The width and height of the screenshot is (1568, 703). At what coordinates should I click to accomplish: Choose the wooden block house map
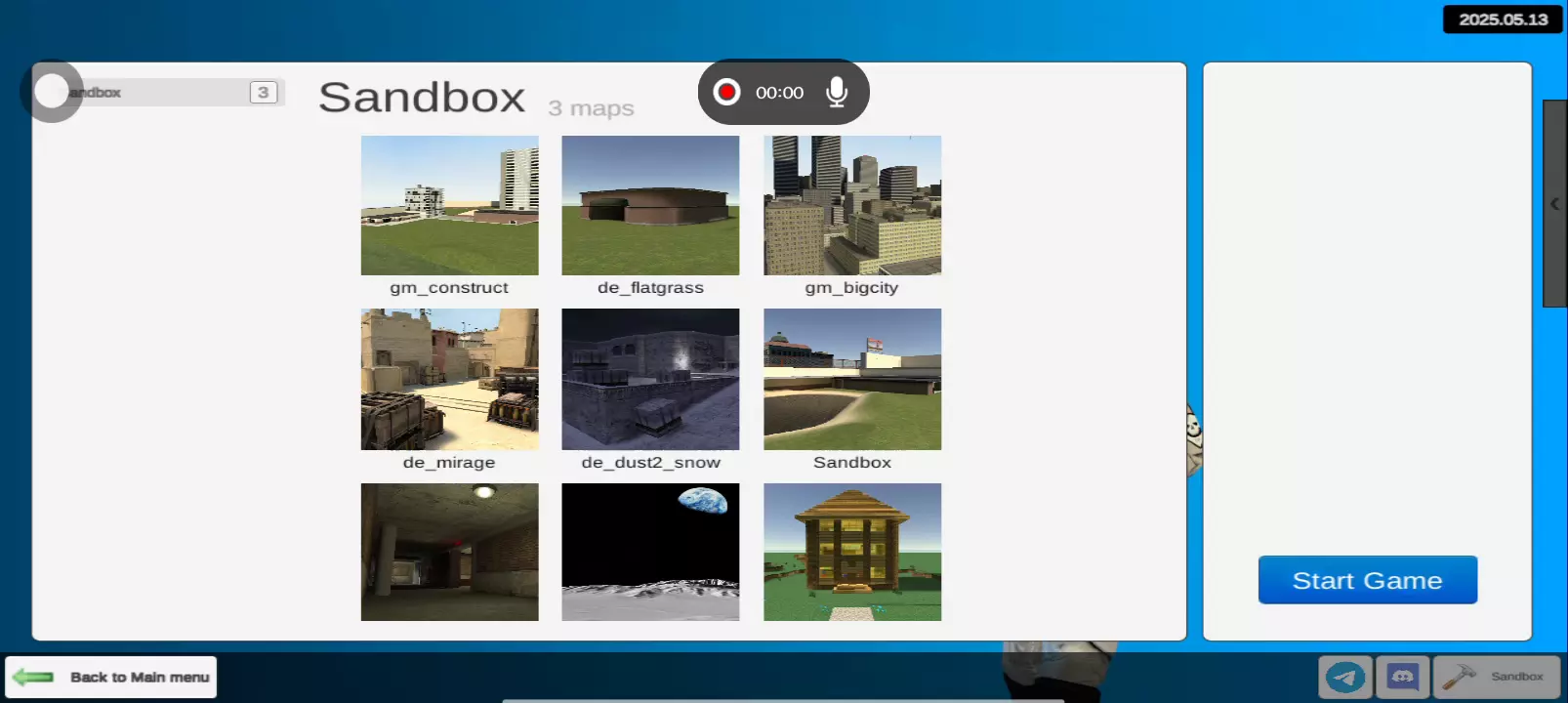pos(852,552)
